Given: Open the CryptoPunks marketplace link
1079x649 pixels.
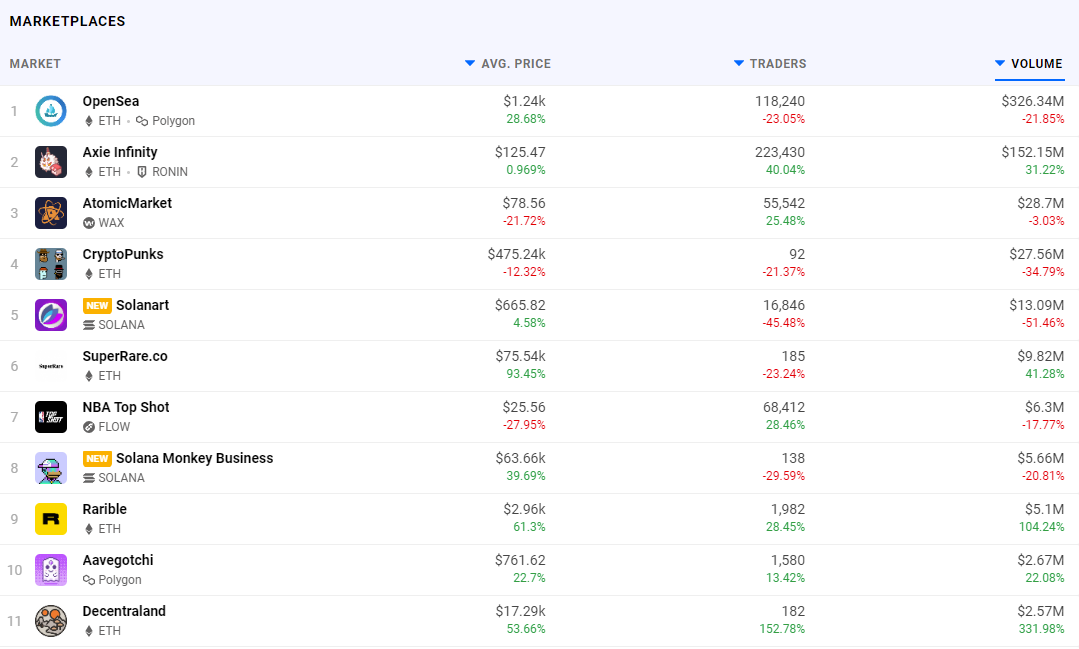Looking at the screenshot, I should (x=123, y=254).
